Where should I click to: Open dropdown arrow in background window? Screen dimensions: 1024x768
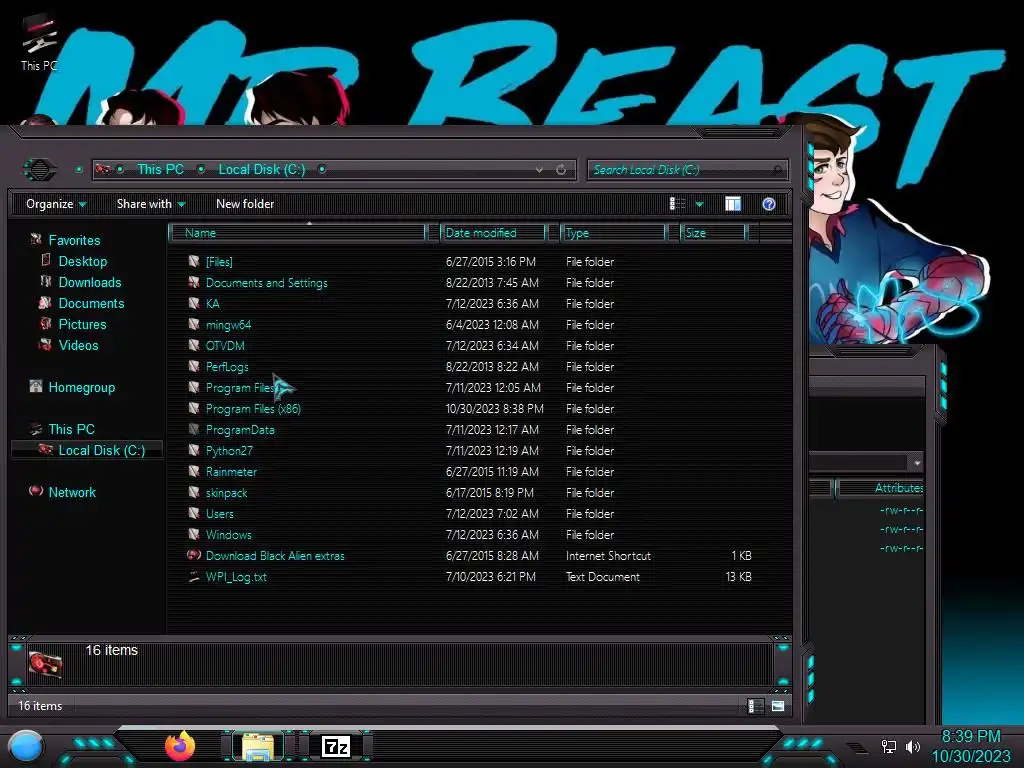tap(917, 462)
